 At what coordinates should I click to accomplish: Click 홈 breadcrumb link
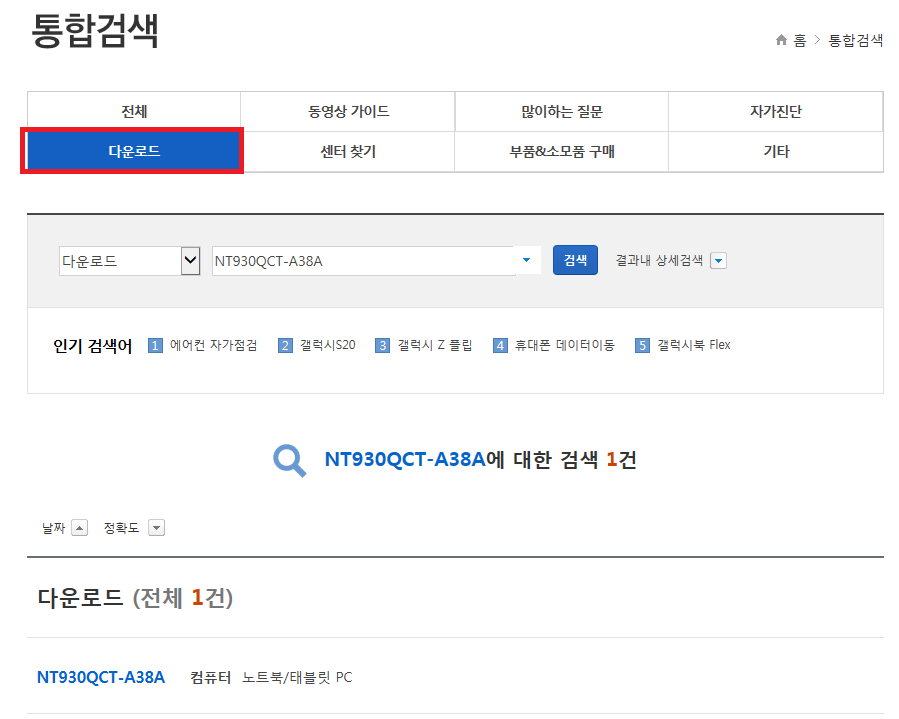click(x=800, y=40)
